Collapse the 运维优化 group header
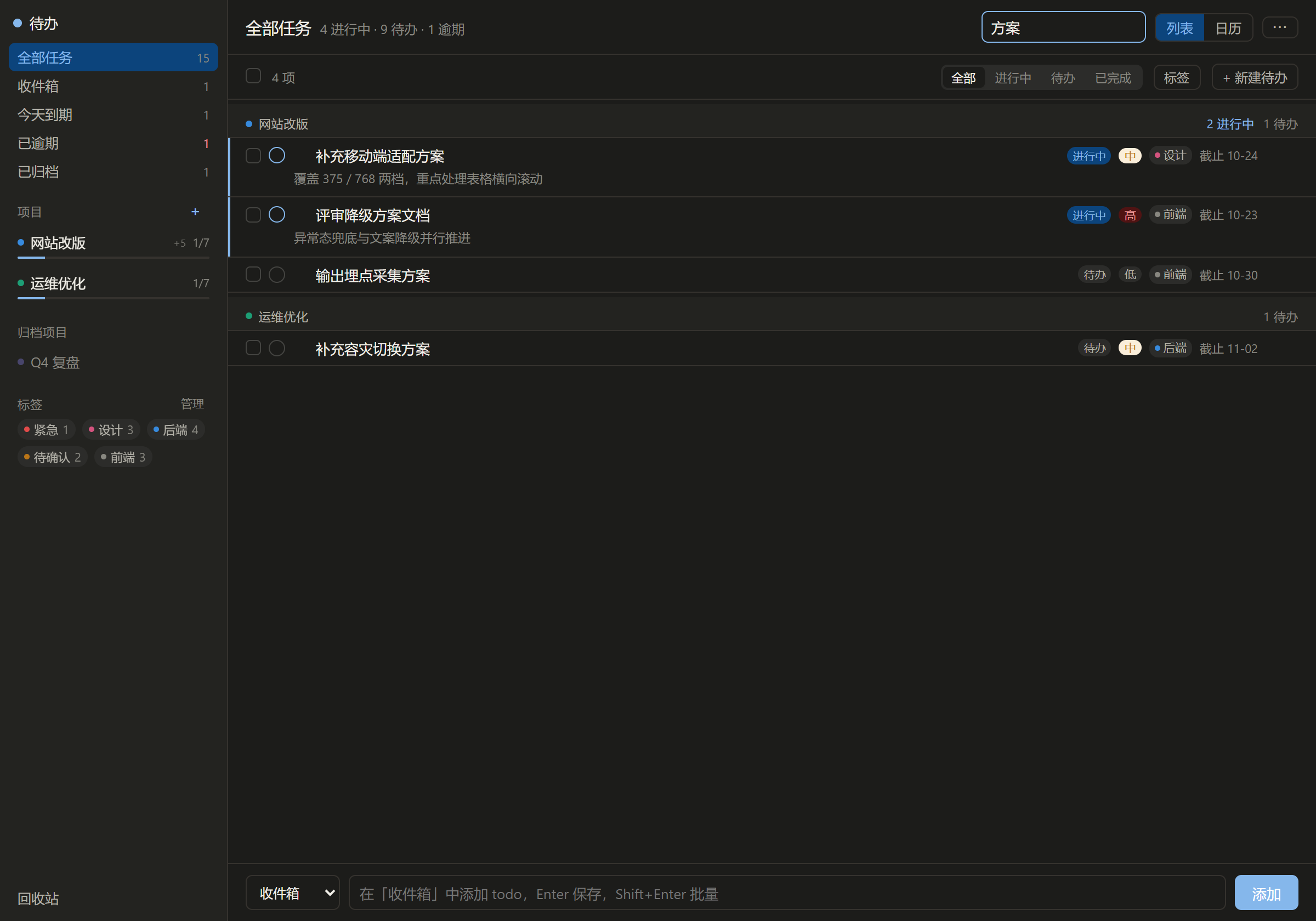Image resolution: width=1316 pixels, height=921 pixels. pos(772,316)
